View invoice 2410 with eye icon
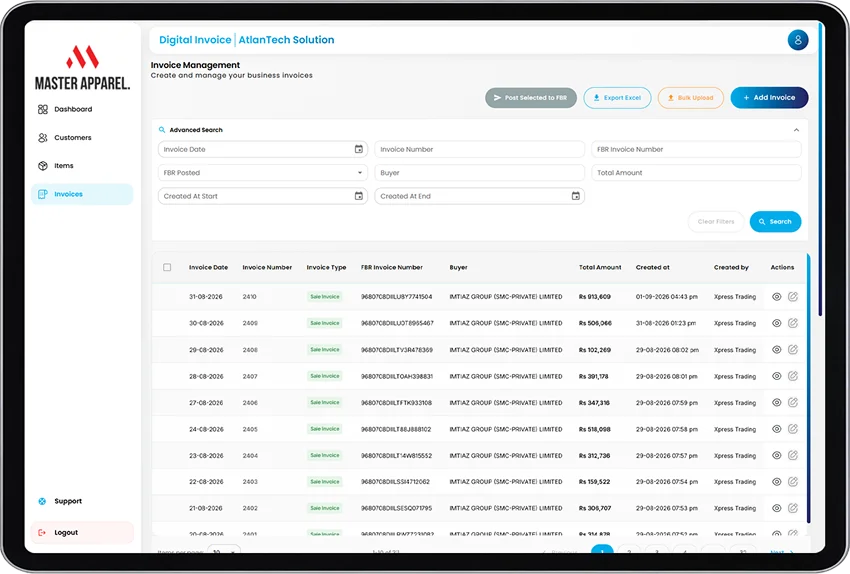850x574 pixels. pyautogui.click(x=776, y=297)
